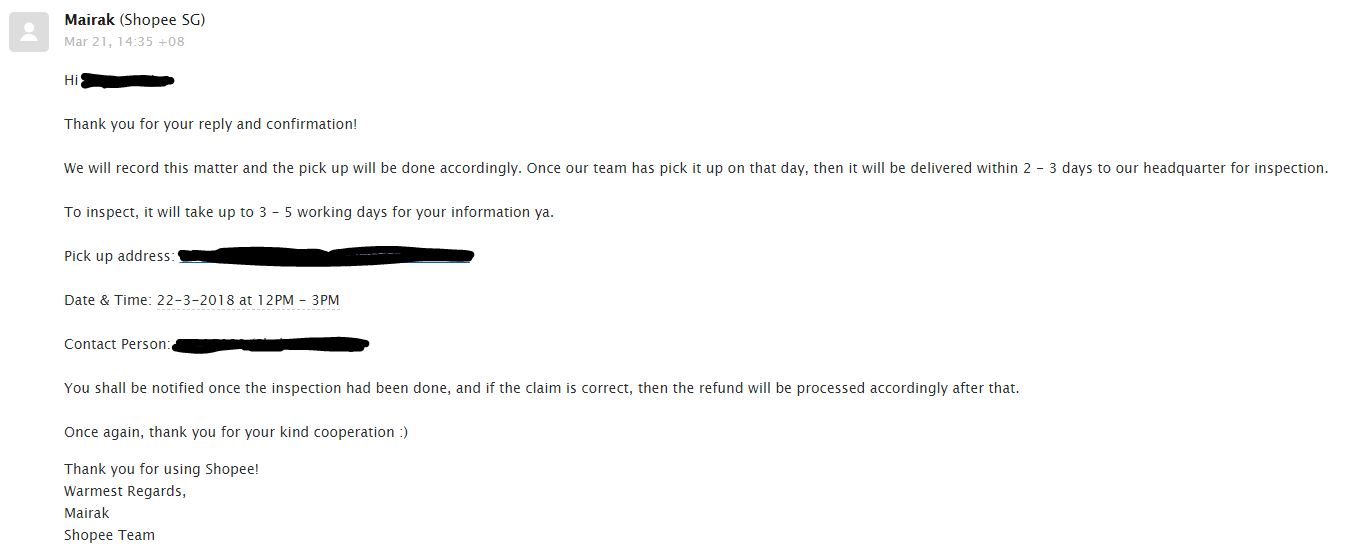Click the sentence about headquarter inspection
The image size is (1350, 554).
[696, 168]
